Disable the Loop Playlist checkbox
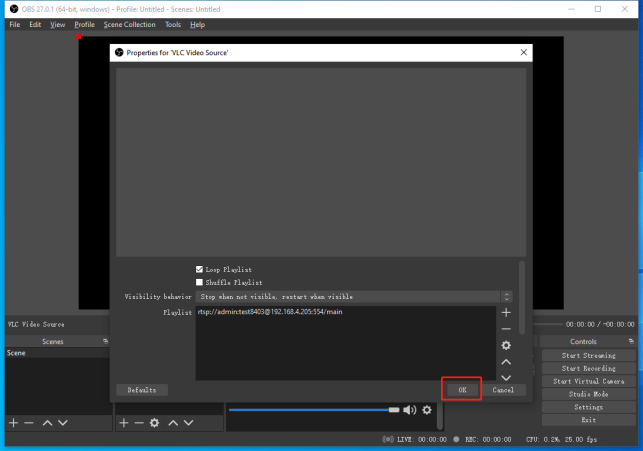This screenshot has height=451, width=643. click(x=200, y=270)
